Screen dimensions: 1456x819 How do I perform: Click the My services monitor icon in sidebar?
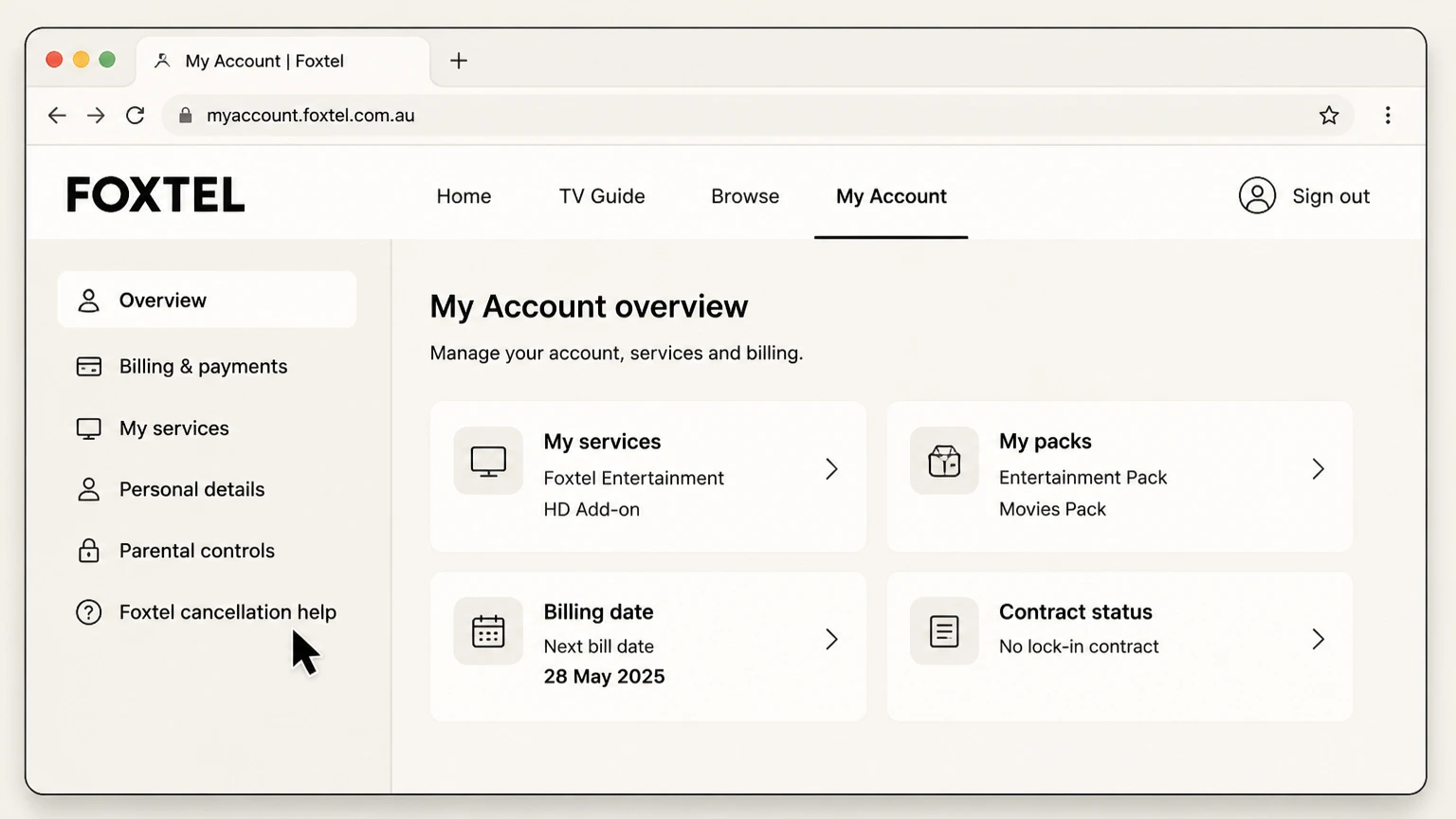tap(88, 428)
